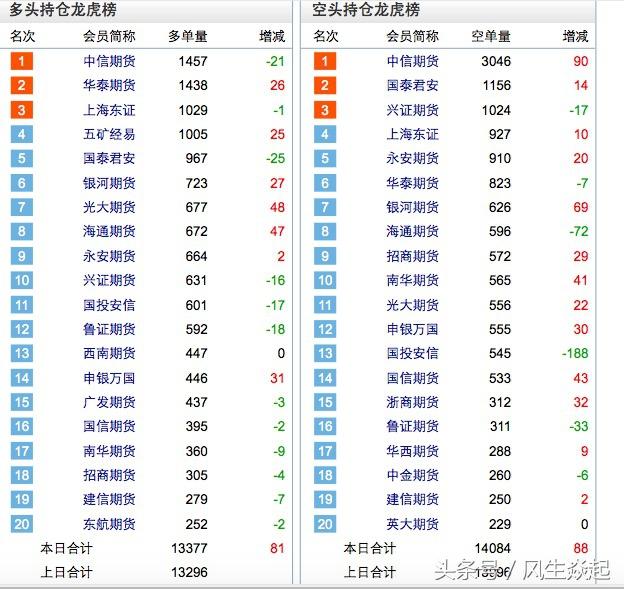Click rank 10 badge beside 兴证期货 631
Viewport: 624px width, 589px height.
point(21,280)
